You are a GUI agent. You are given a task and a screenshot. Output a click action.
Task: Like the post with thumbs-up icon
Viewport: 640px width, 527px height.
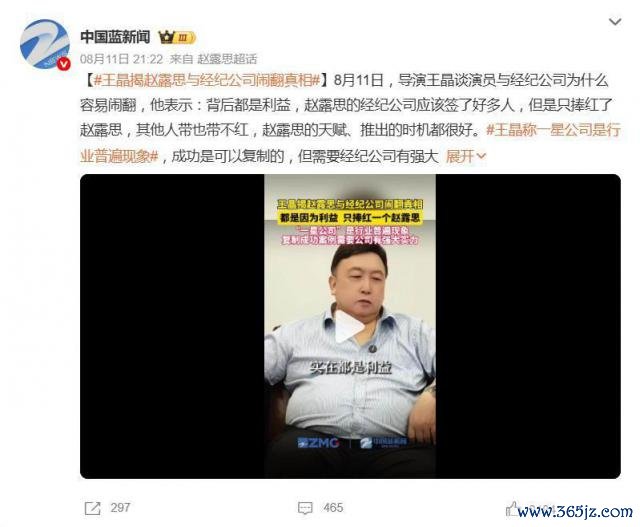(512, 509)
